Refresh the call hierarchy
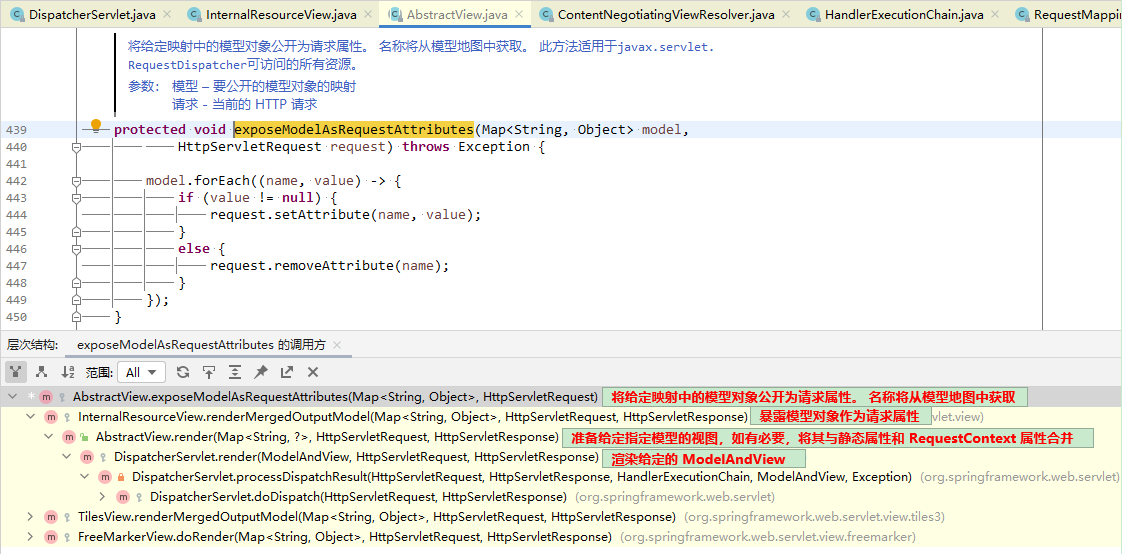Image resolution: width=1122 pixels, height=554 pixels. coord(183,372)
